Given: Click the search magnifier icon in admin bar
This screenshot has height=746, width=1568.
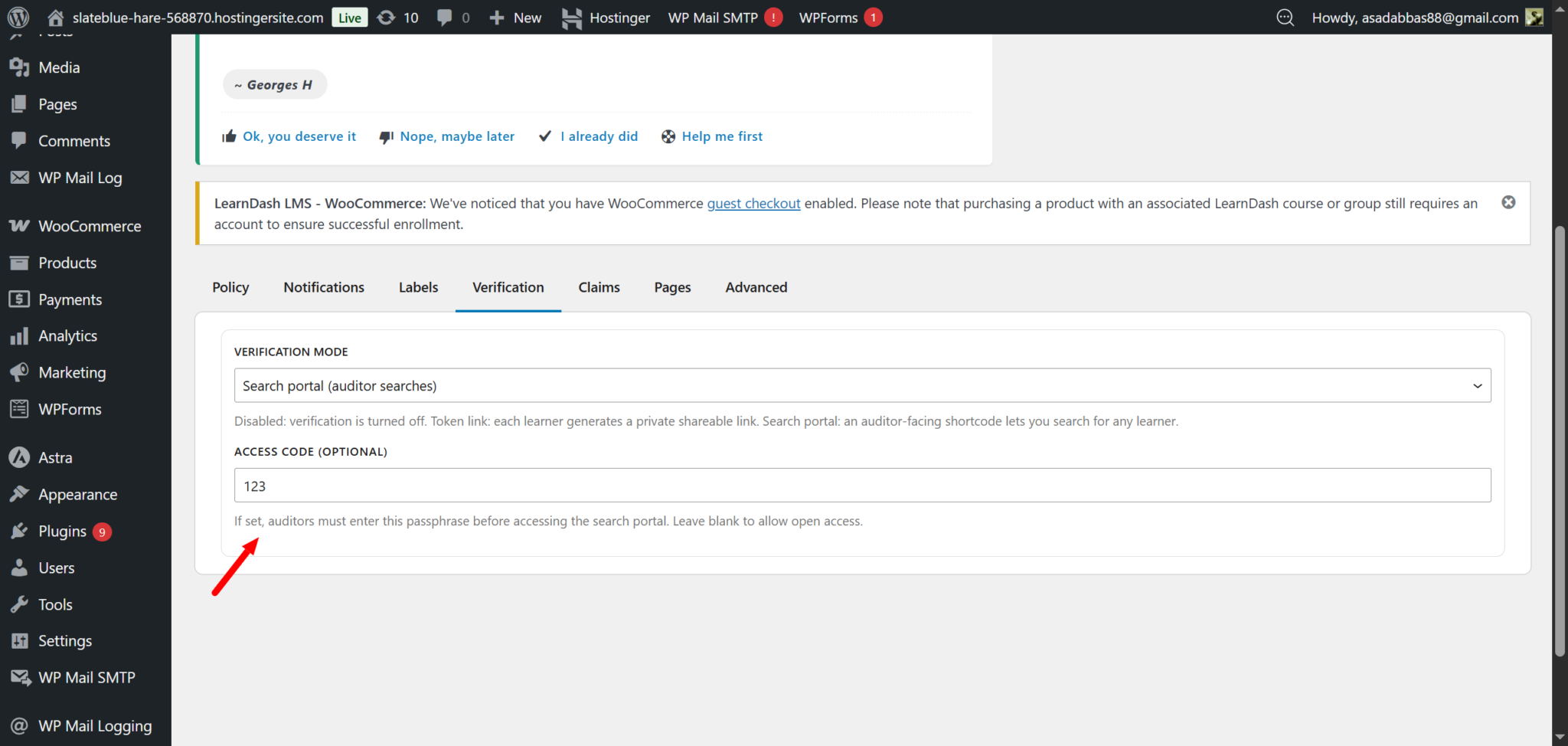Looking at the screenshot, I should pyautogui.click(x=1285, y=18).
